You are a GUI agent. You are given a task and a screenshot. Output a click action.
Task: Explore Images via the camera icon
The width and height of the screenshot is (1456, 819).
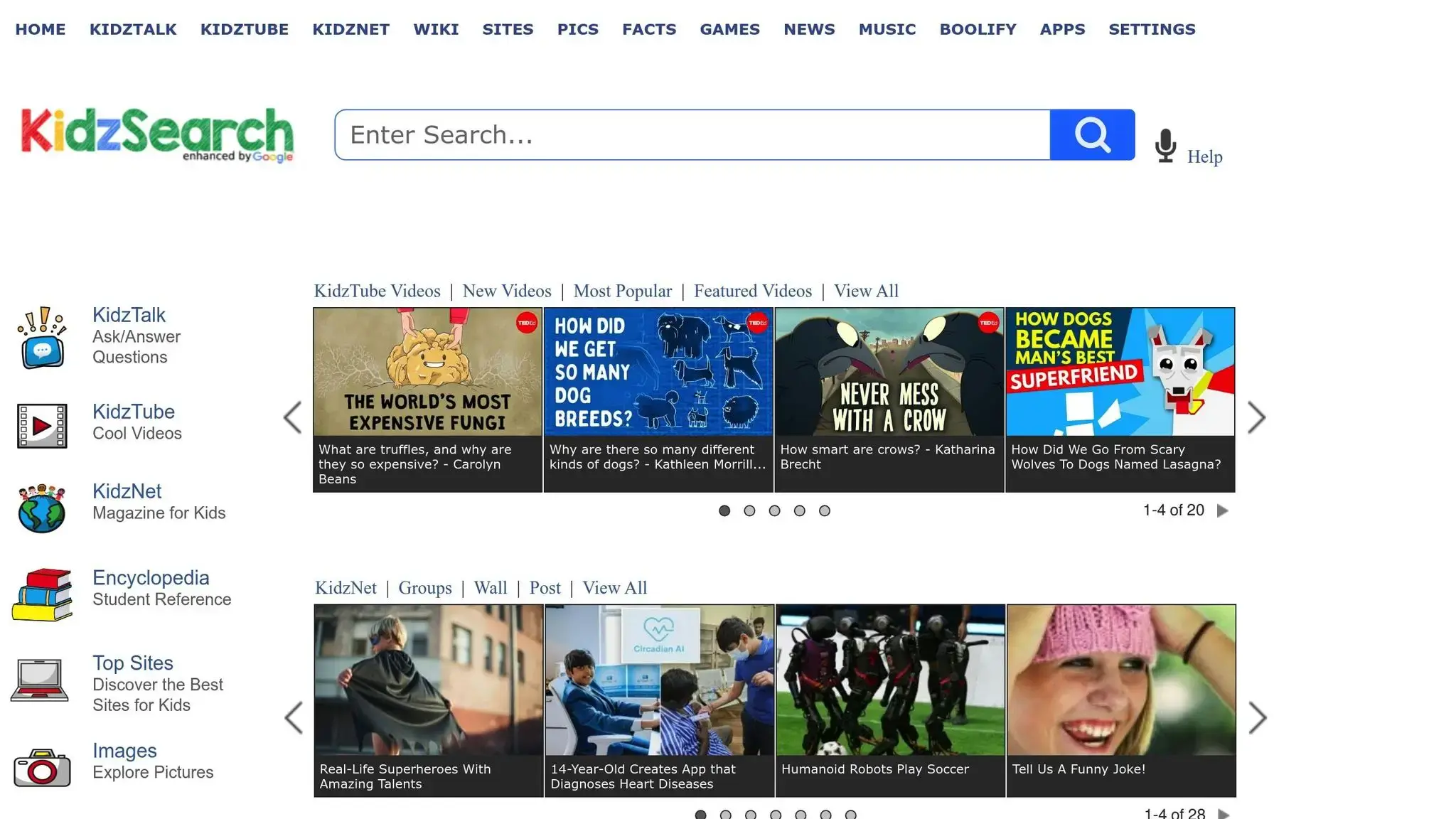41,767
